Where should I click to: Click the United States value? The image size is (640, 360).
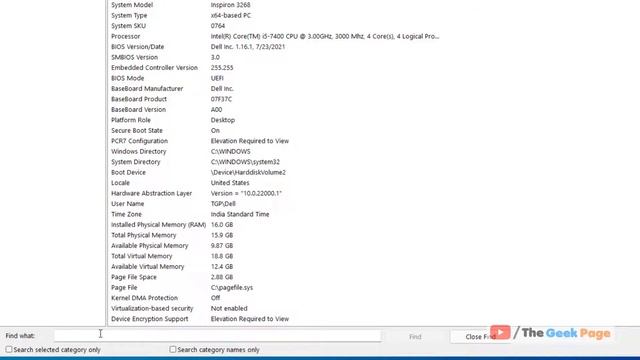230,183
